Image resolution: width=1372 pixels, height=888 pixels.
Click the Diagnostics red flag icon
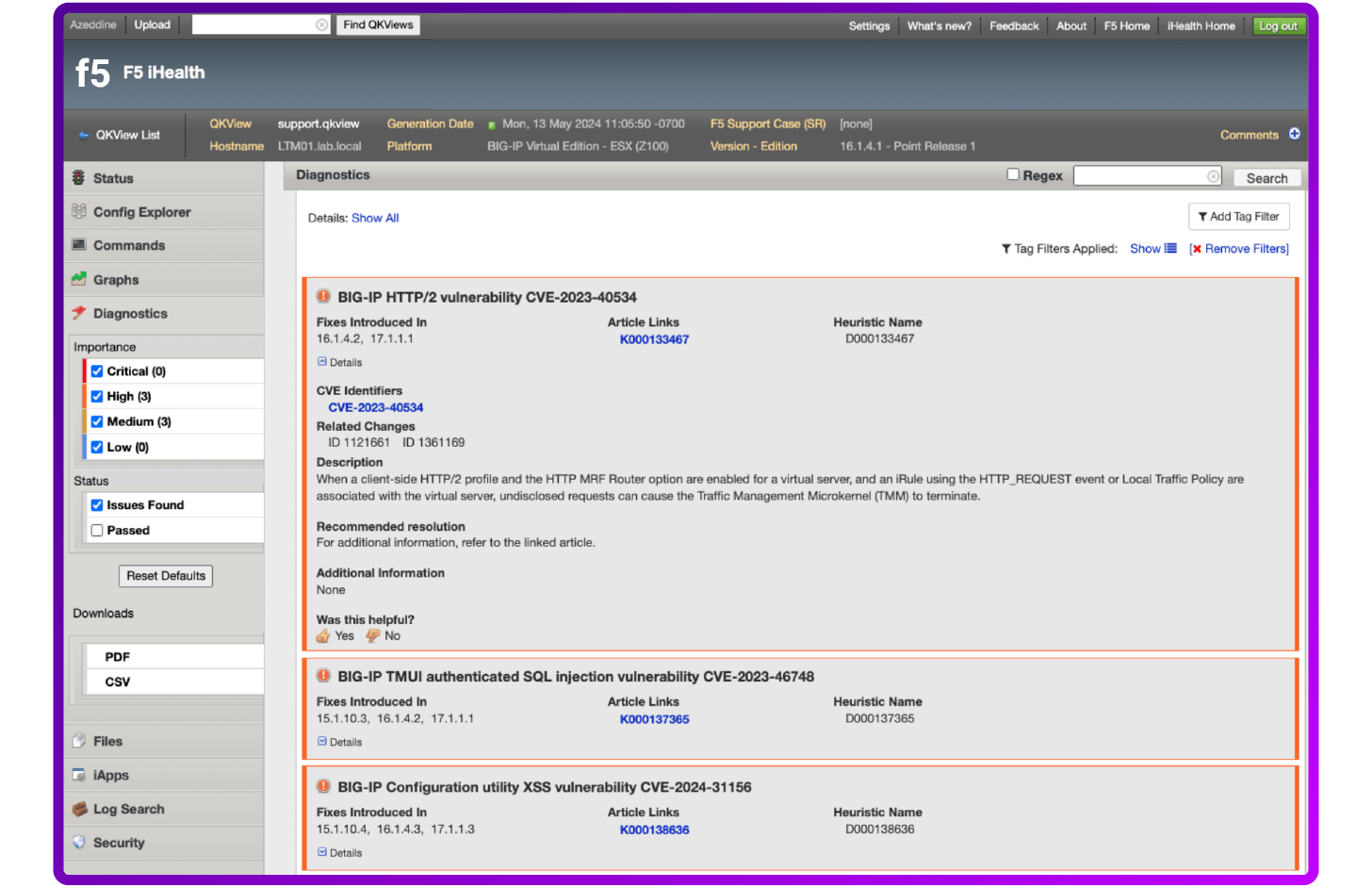(x=79, y=313)
